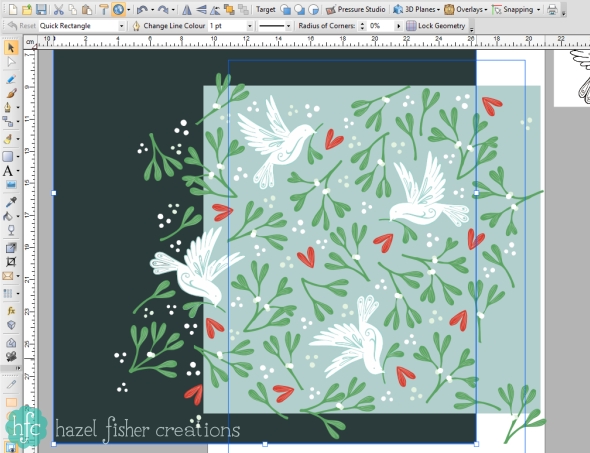Select the Instant 3D cube tool
This screenshot has width=590, height=453.
[x=11, y=325]
